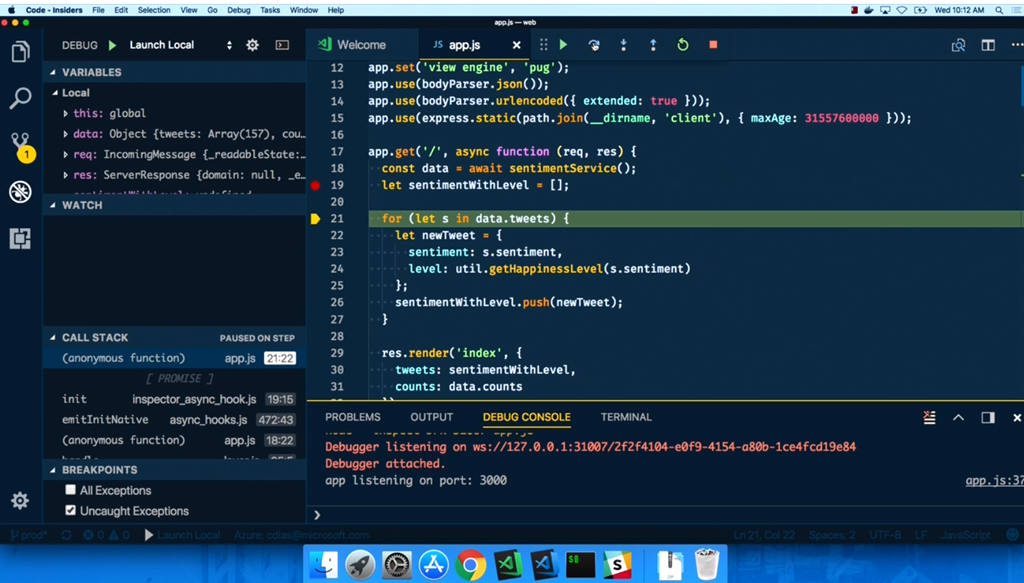Open the Explorer view in activity bar
Screen dimensions: 1024x583
click(20, 52)
